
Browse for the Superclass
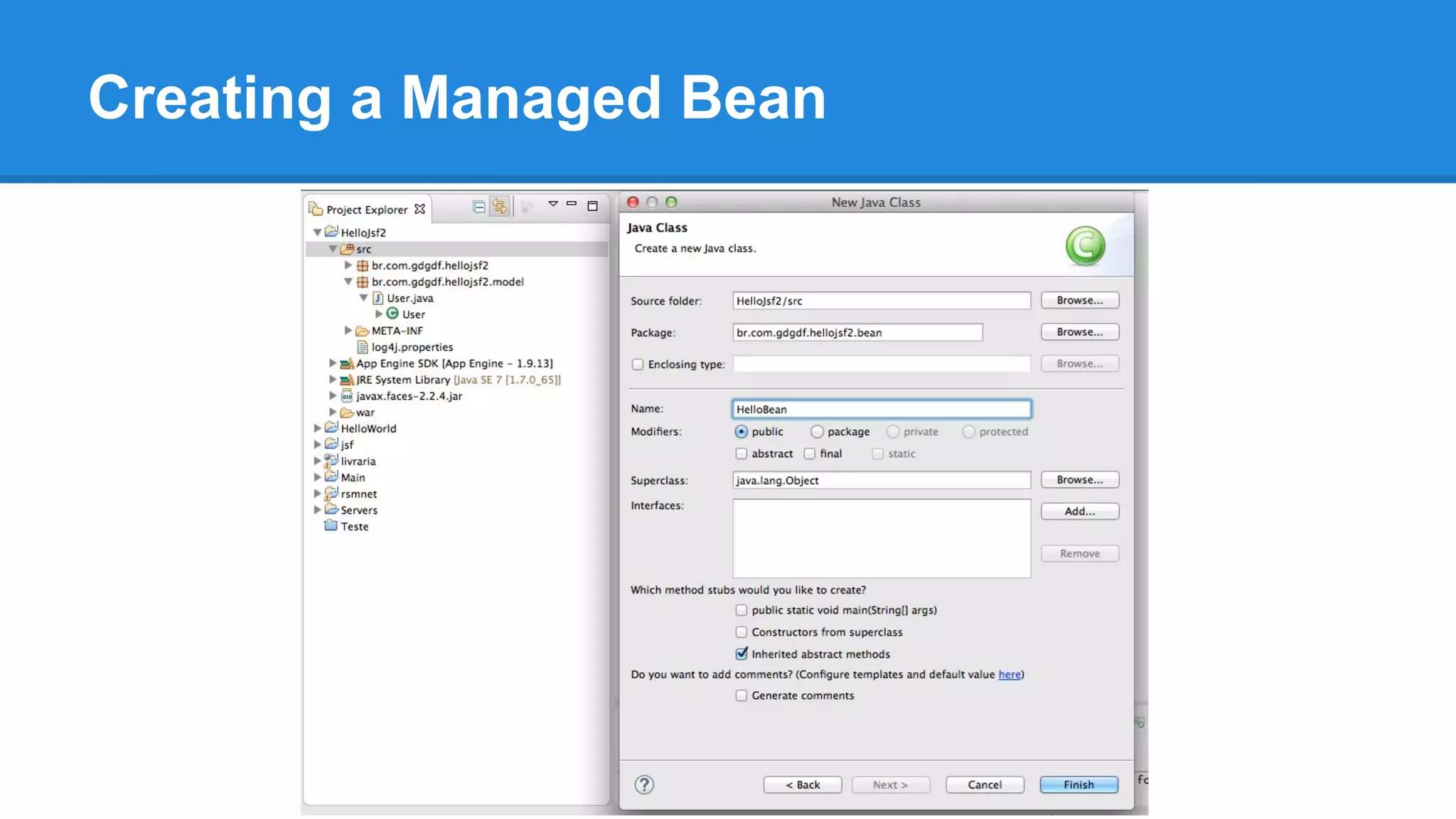1080,480
